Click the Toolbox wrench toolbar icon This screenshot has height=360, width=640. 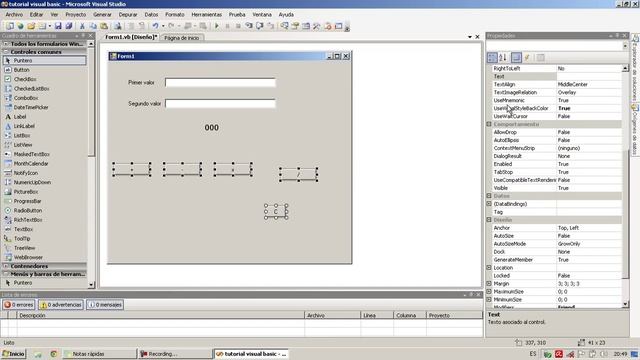pos(317,26)
